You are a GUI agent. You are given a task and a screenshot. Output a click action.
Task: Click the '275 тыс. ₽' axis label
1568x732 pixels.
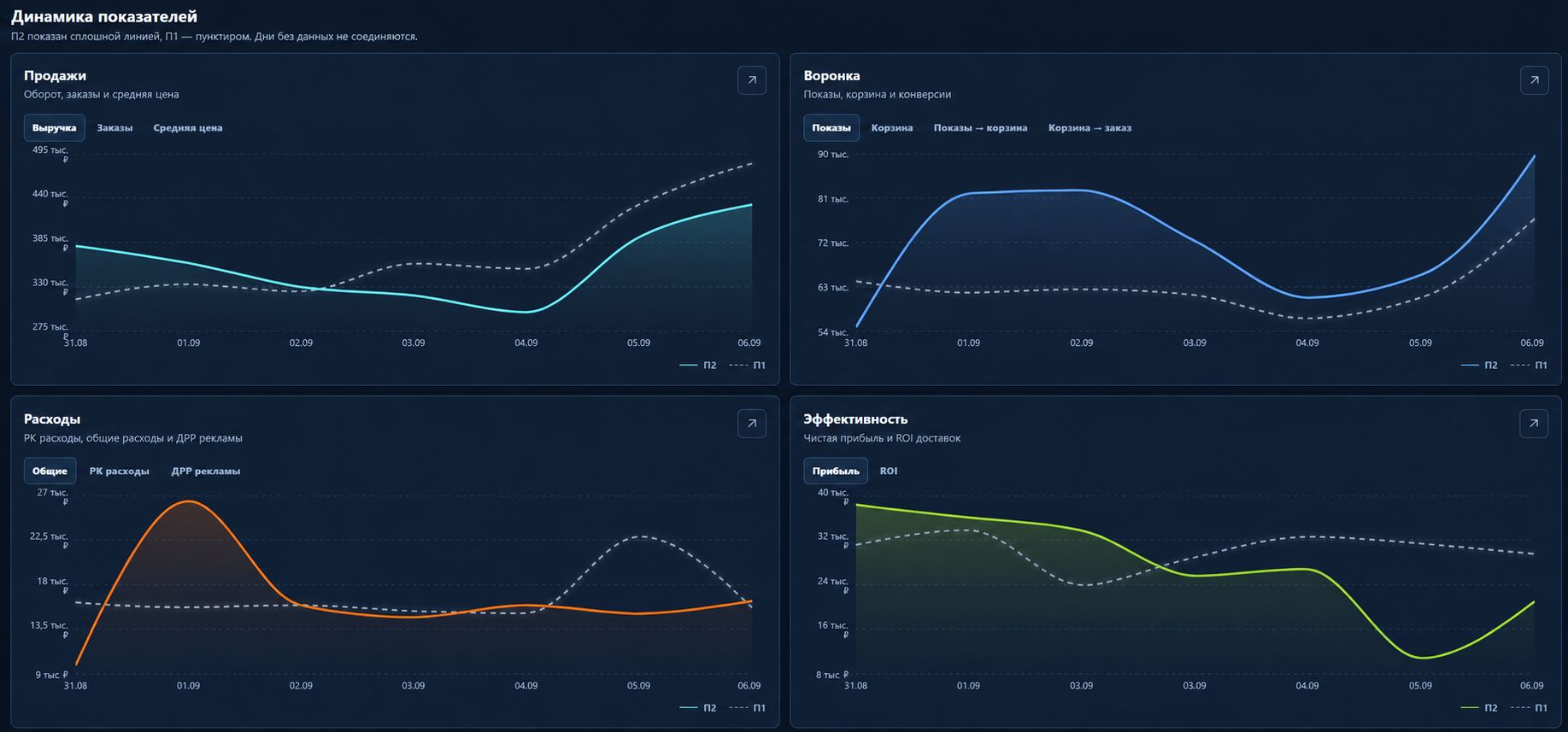(50, 331)
